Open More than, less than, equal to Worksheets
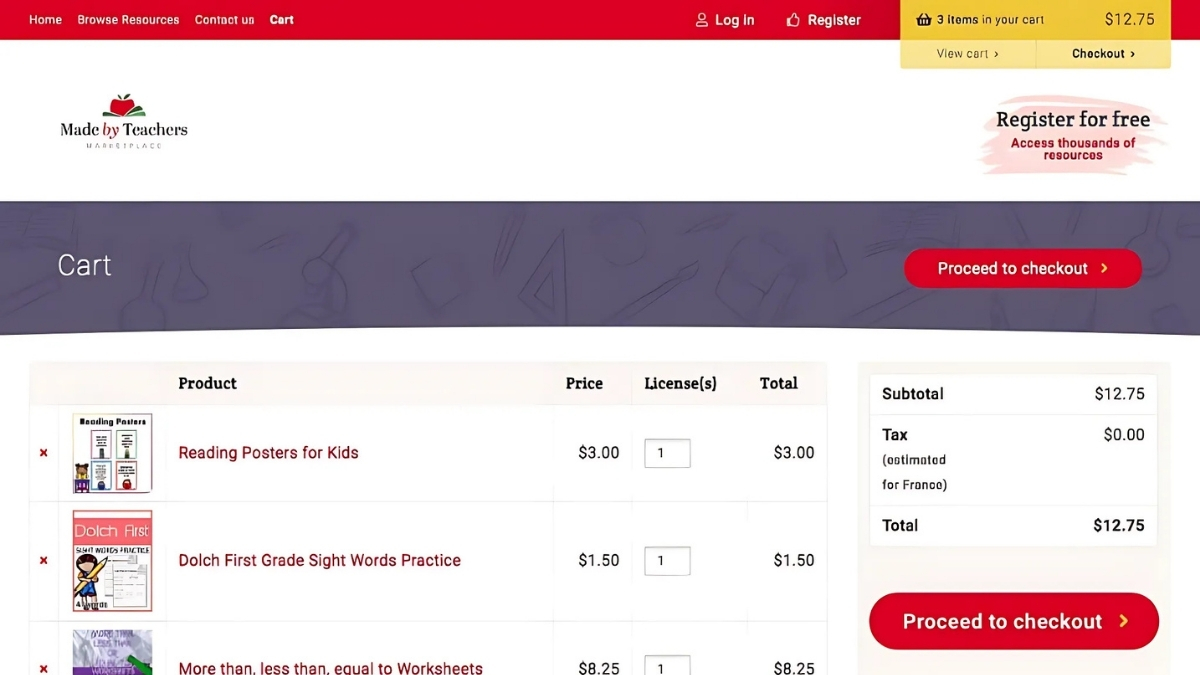Viewport: 1200px width, 675px height. pyautogui.click(x=330, y=668)
